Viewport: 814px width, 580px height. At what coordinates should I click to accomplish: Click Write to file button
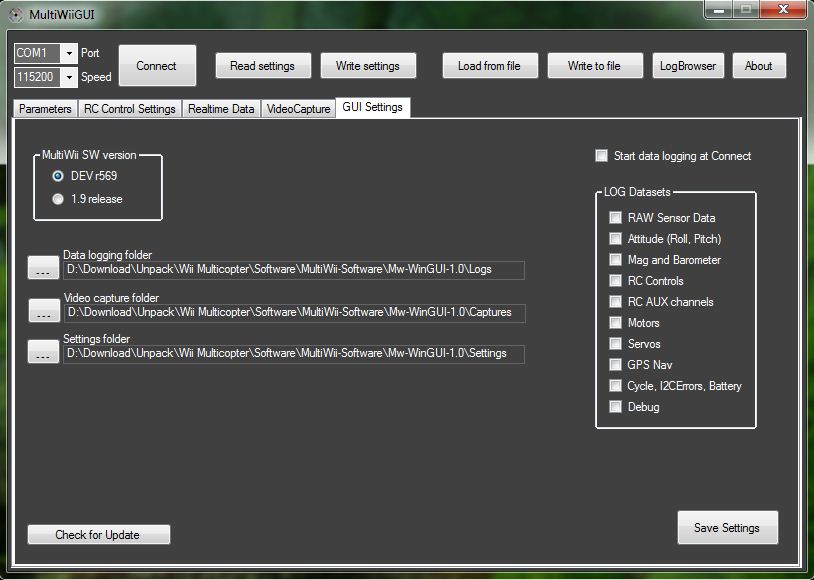595,66
